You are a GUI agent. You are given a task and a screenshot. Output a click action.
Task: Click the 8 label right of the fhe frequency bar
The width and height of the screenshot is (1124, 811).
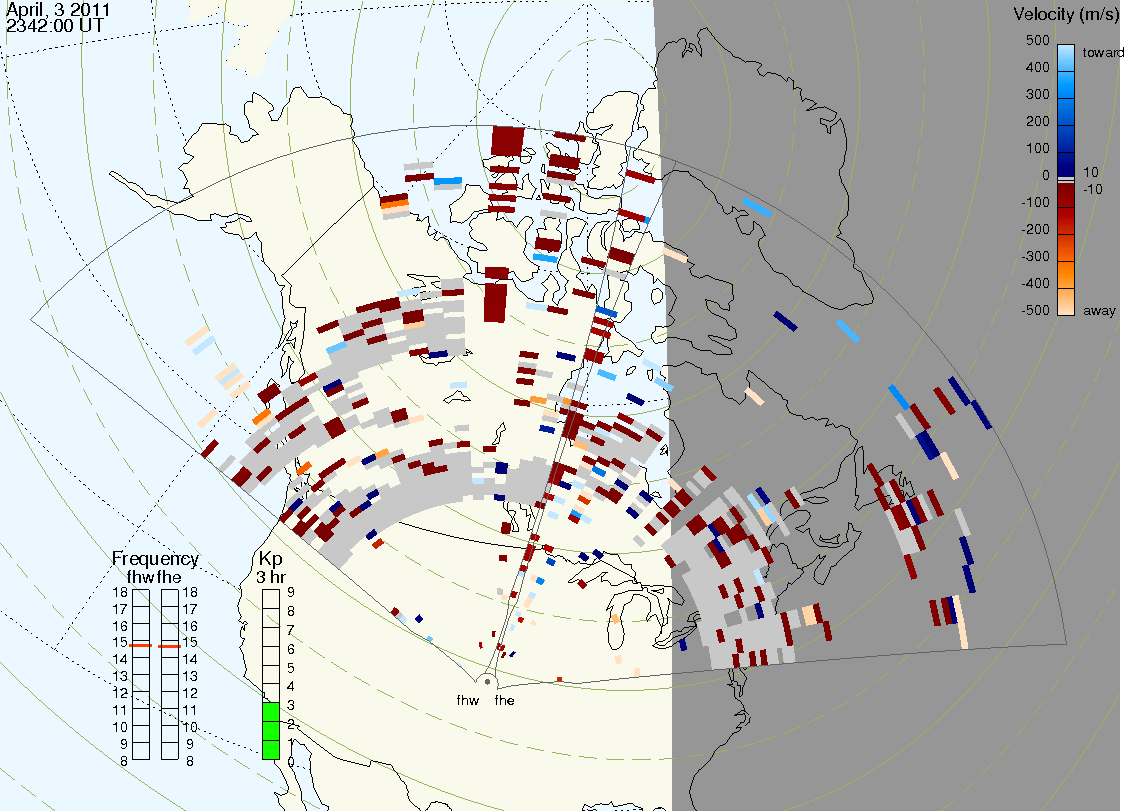click(x=189, y=761)
